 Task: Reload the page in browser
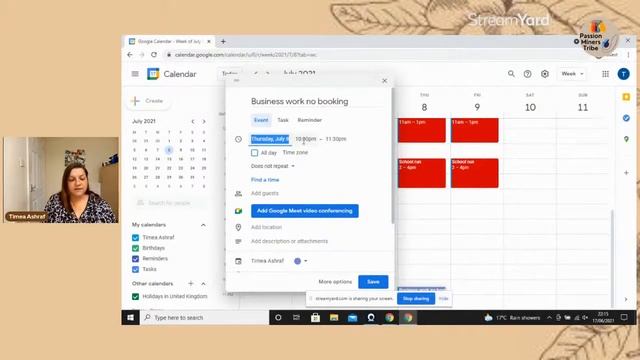click(x=154, y=55)
